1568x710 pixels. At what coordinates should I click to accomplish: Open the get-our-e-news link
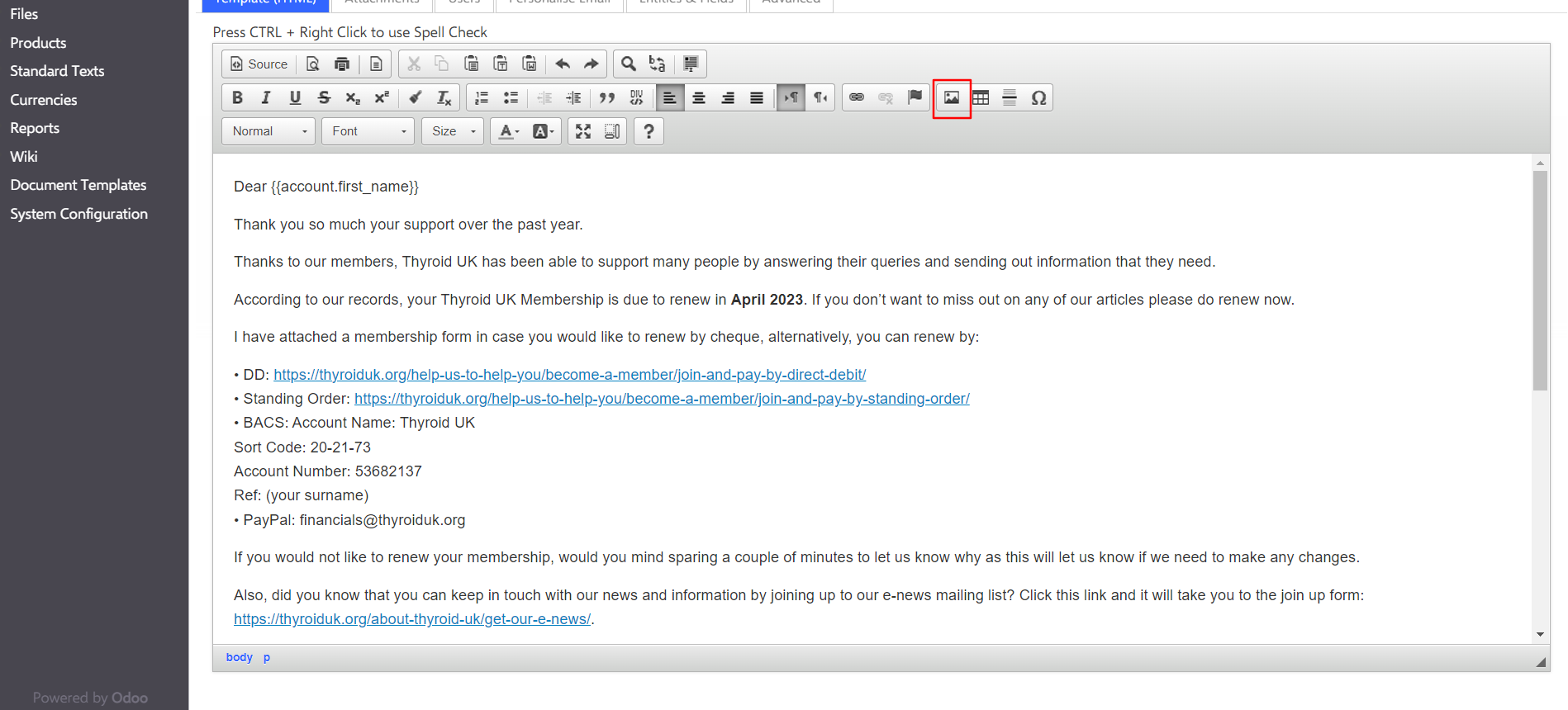click(x=412, y=619)
